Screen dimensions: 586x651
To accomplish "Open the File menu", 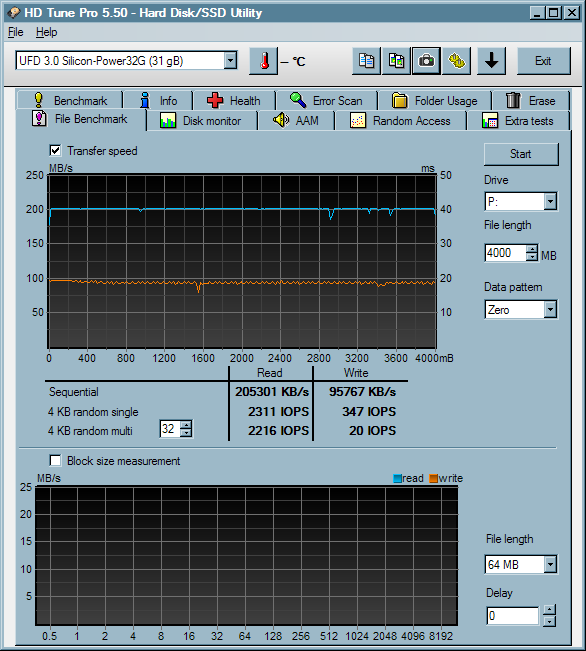I will point(15,32).
